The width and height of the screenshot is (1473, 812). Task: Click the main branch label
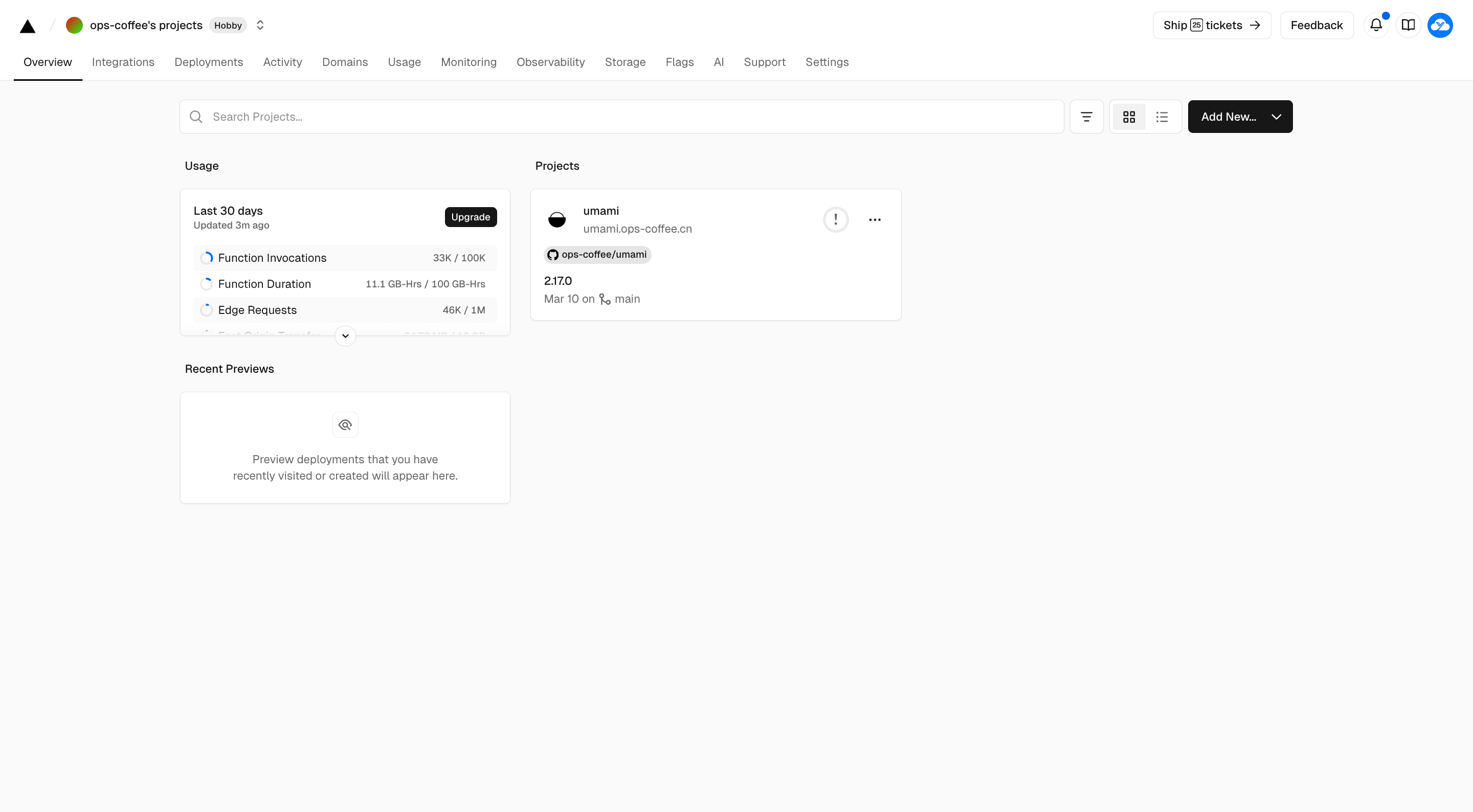click(x=627, y=299)
